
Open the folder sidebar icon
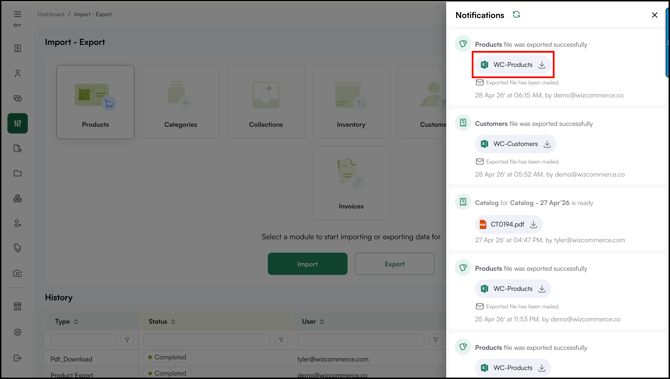[18, 173]
